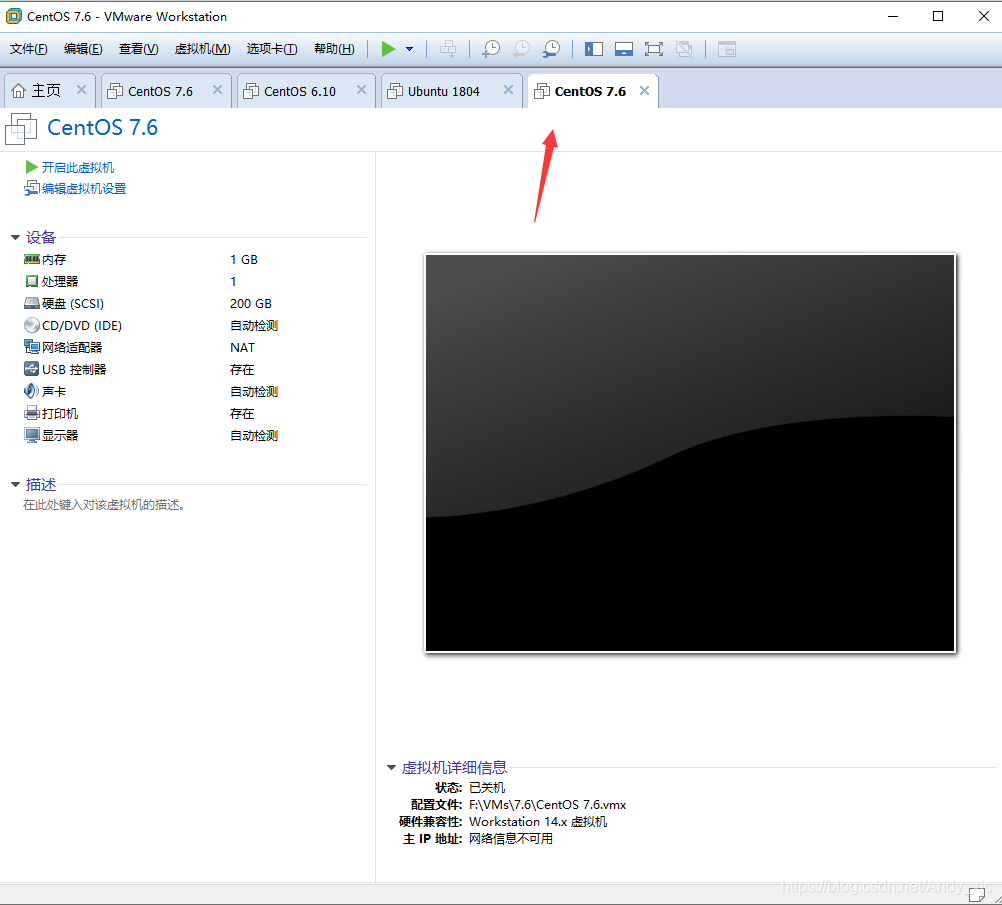Toggle the library sidebar view icon
This screenshot has width=1002, height=905.
594,49
